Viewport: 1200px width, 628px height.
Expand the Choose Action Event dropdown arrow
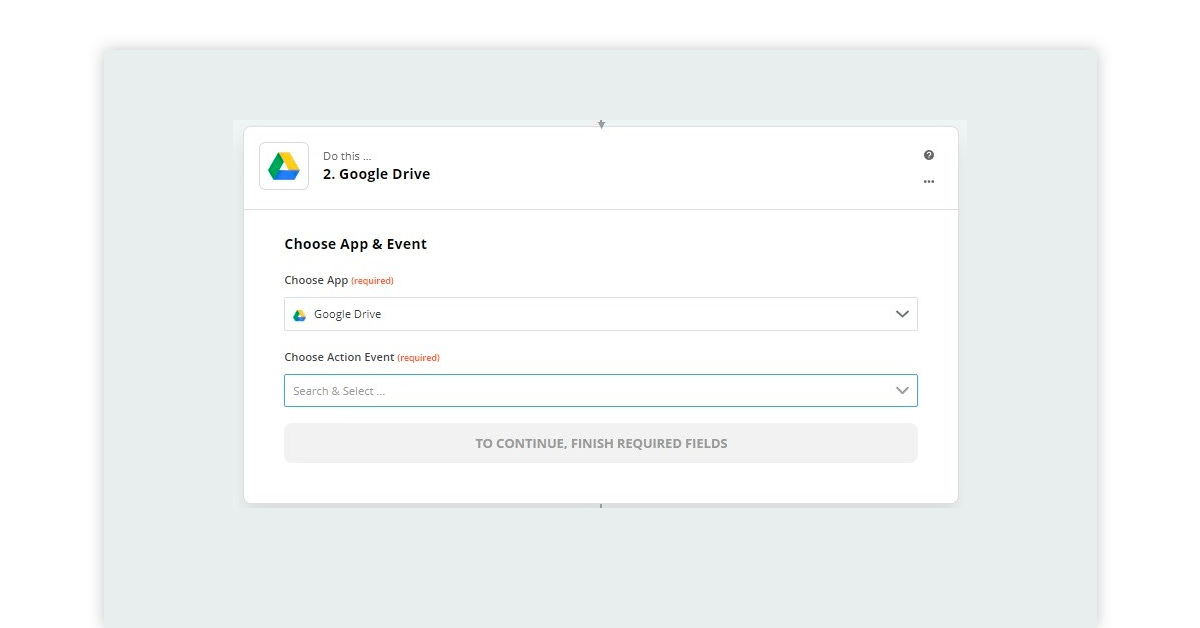[902, 390]
